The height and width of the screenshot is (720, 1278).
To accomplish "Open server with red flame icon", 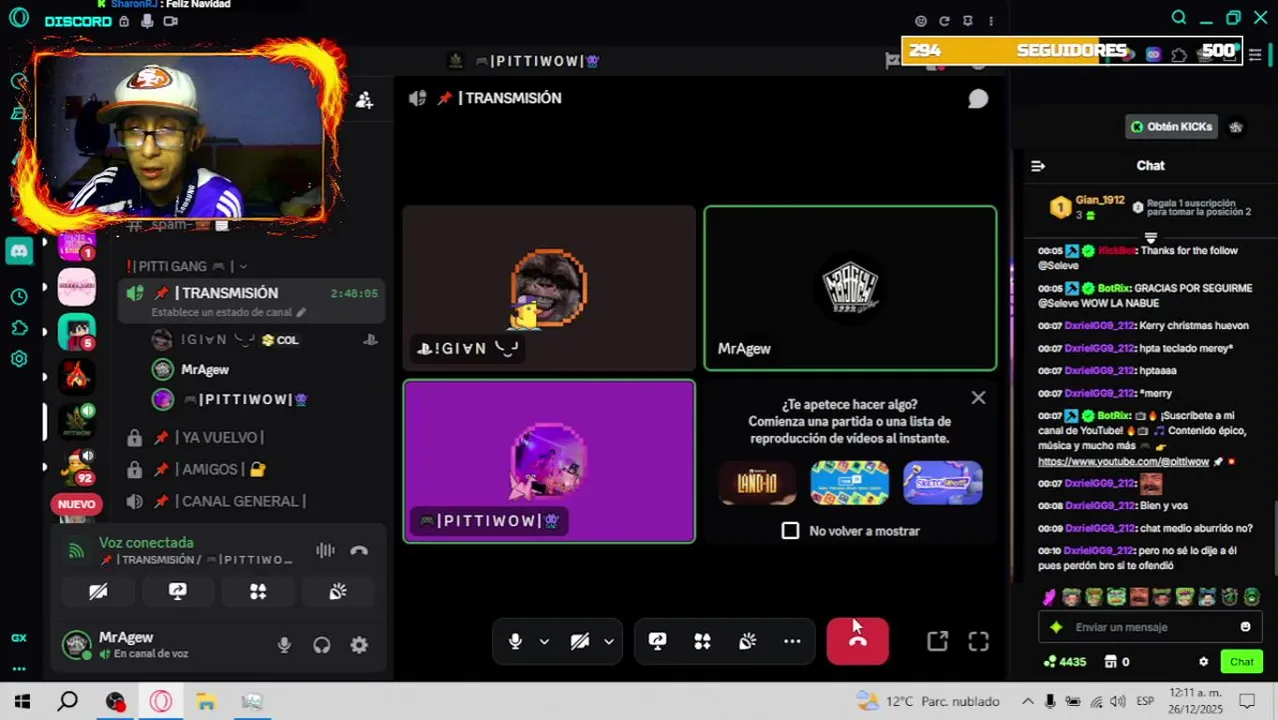I will click(77, 376).
